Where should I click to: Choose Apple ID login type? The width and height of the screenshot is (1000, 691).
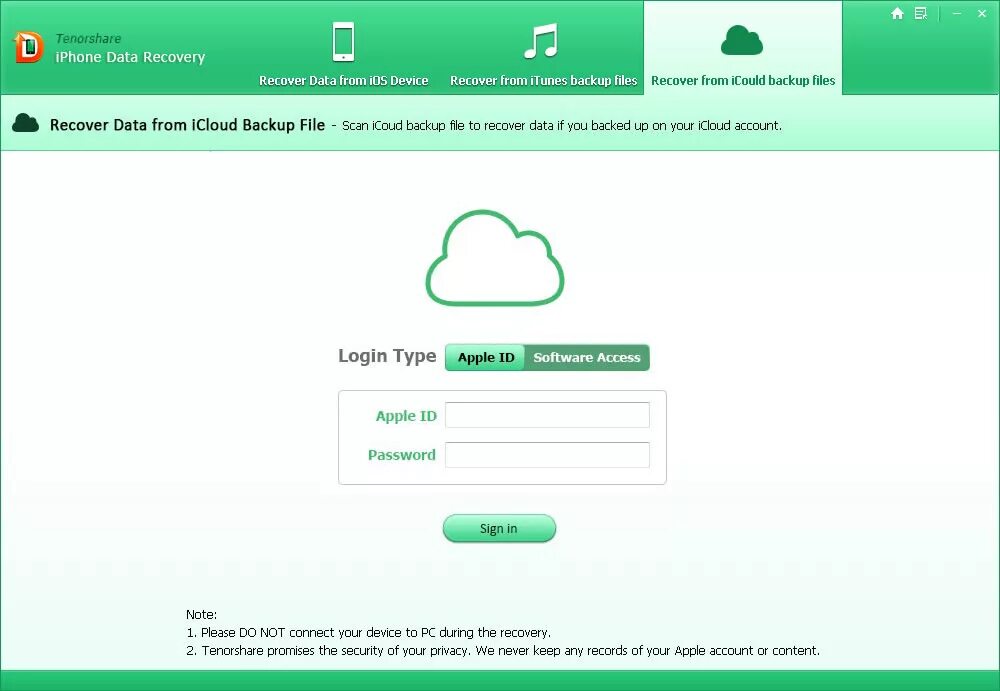tap(485, 357)
